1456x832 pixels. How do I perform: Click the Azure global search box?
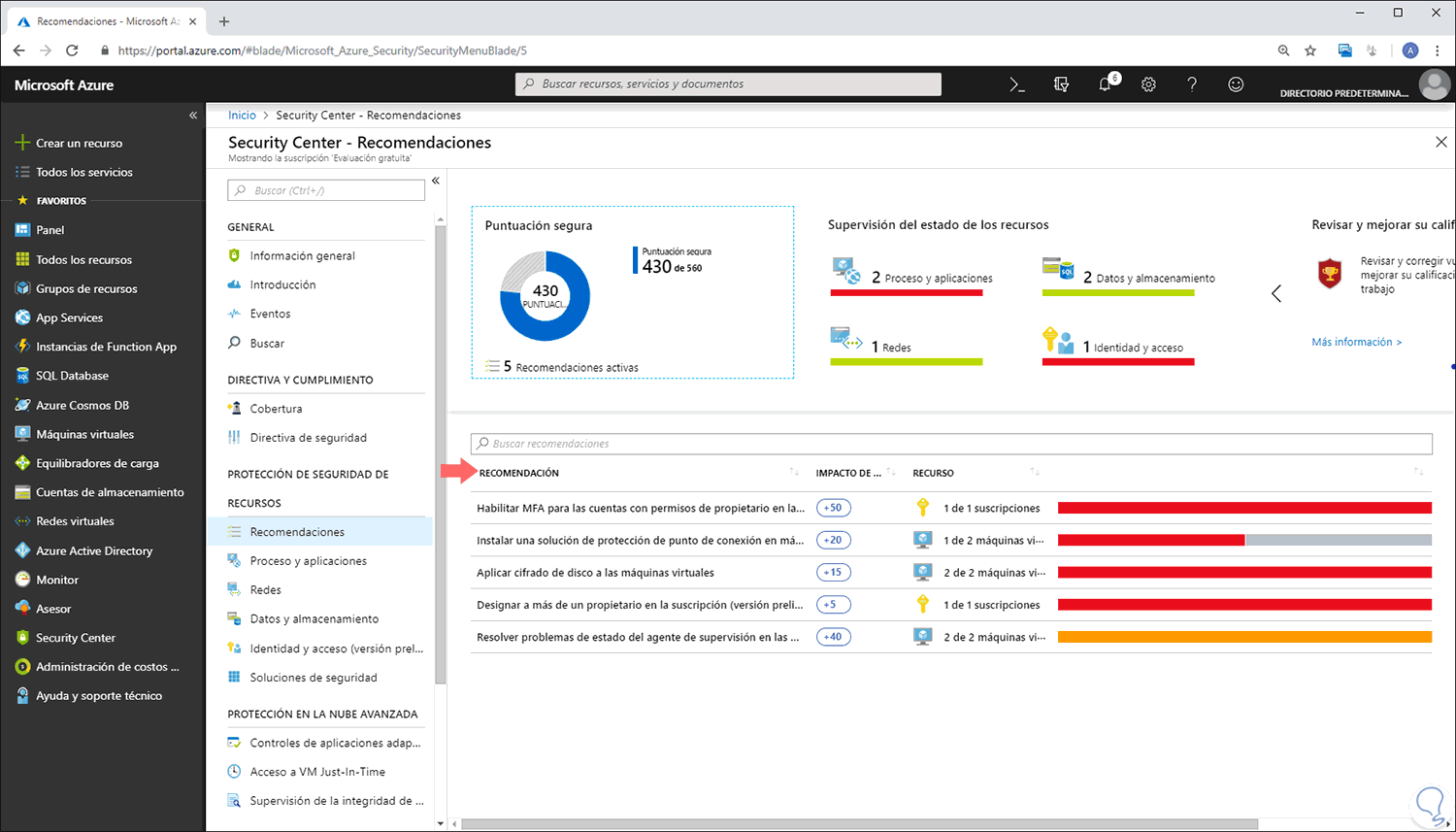(x=728, y=84)
